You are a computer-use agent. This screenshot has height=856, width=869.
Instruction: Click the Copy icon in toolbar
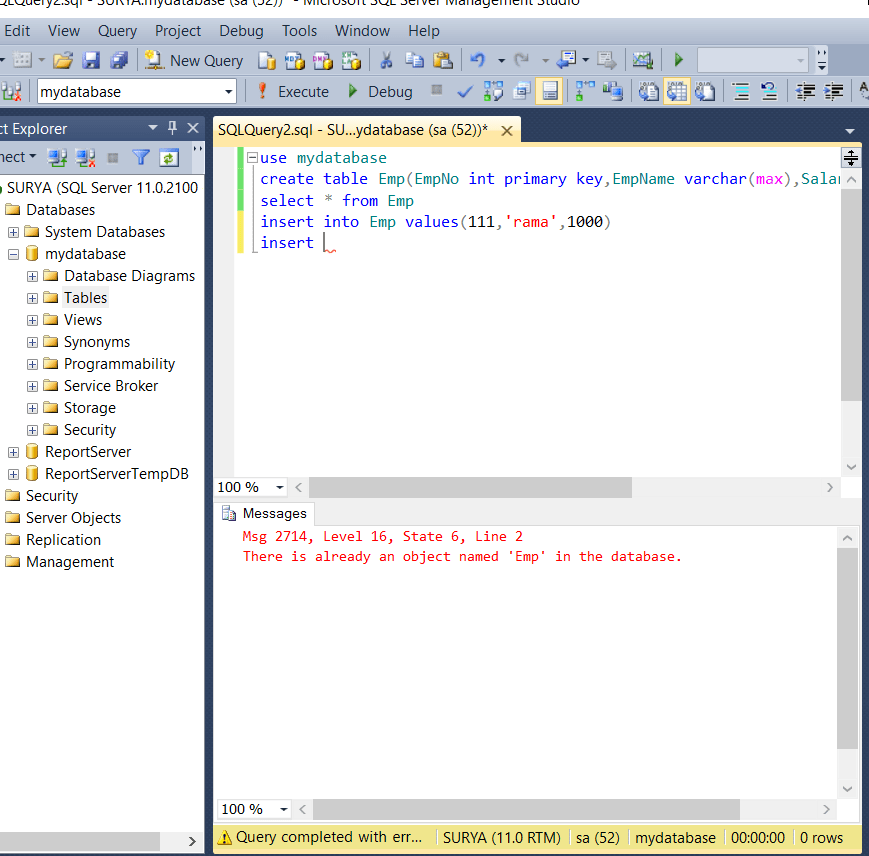414,60
